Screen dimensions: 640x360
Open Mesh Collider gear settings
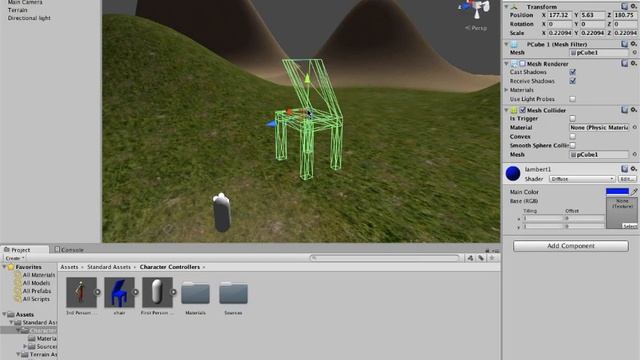(x=633, y=110)
